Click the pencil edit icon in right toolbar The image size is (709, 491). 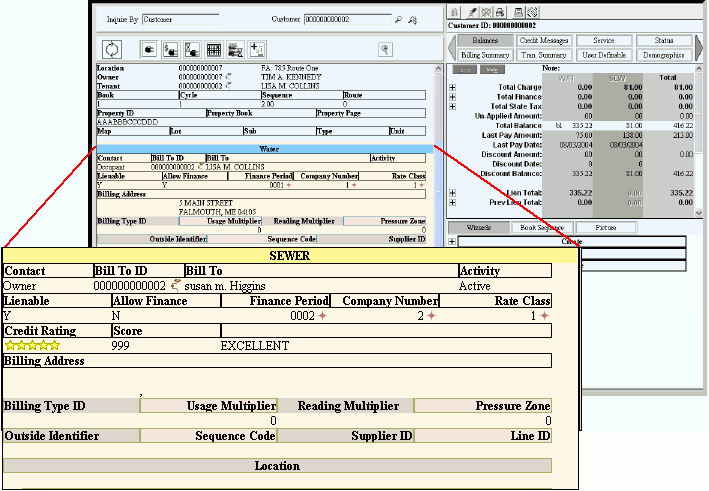pos(470,11)
